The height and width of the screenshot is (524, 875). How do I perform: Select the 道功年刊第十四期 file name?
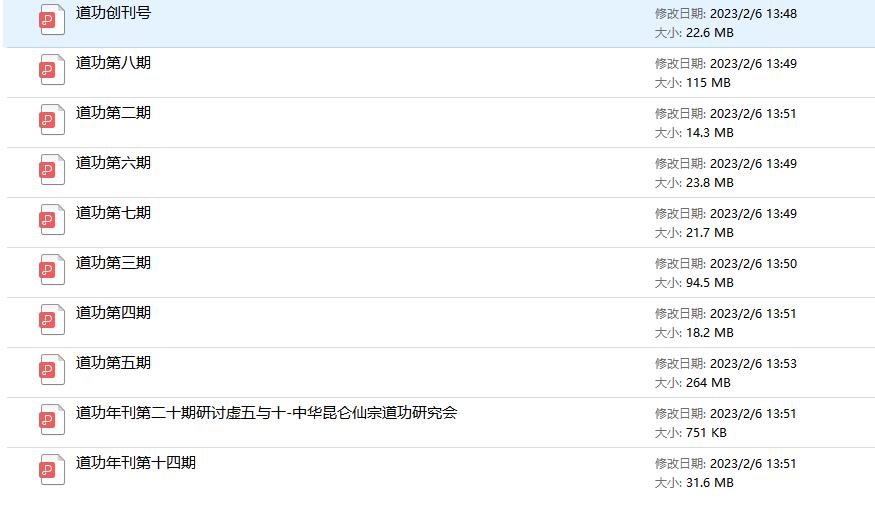point(135,463)
